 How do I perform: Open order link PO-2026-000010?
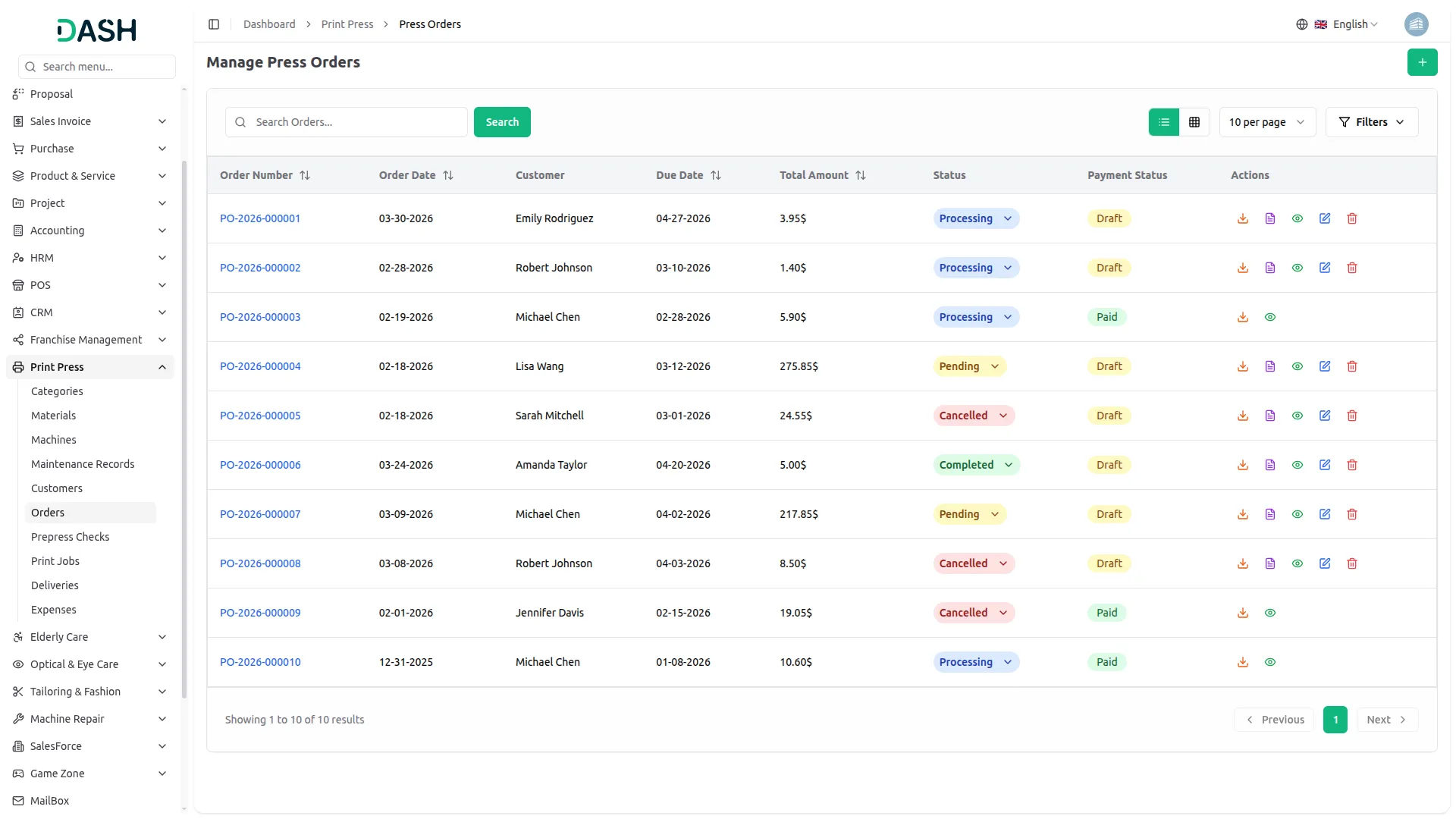click(260, 662)
